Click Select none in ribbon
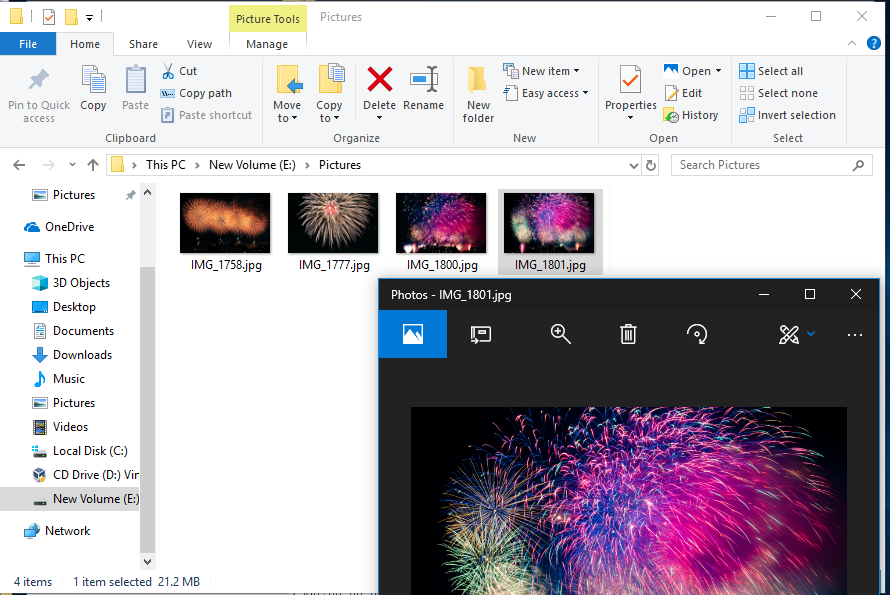 tap(778, 93)
